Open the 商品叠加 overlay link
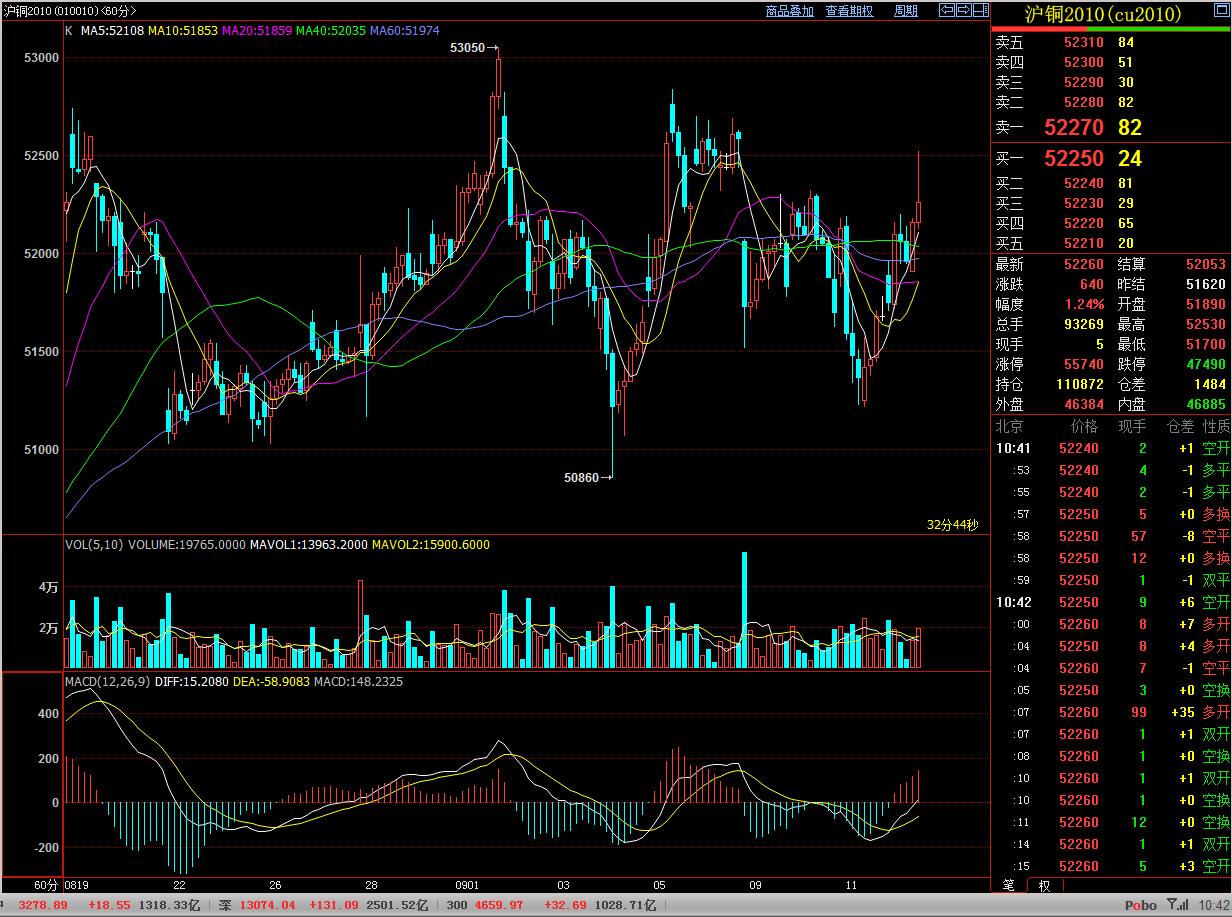Screen dimensions: 1232x917 click(790, 11)
